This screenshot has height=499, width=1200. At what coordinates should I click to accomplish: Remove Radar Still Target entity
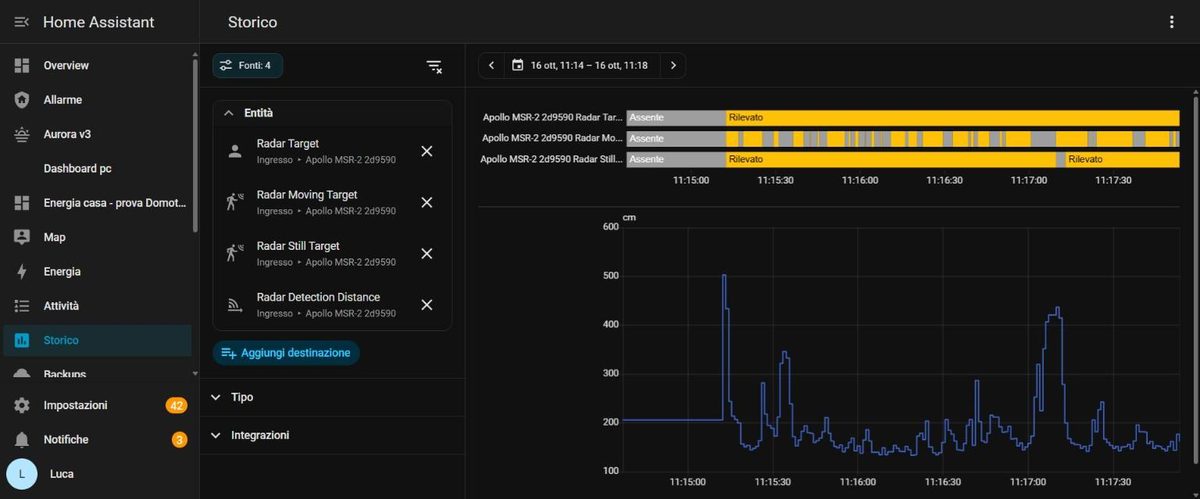427,254
